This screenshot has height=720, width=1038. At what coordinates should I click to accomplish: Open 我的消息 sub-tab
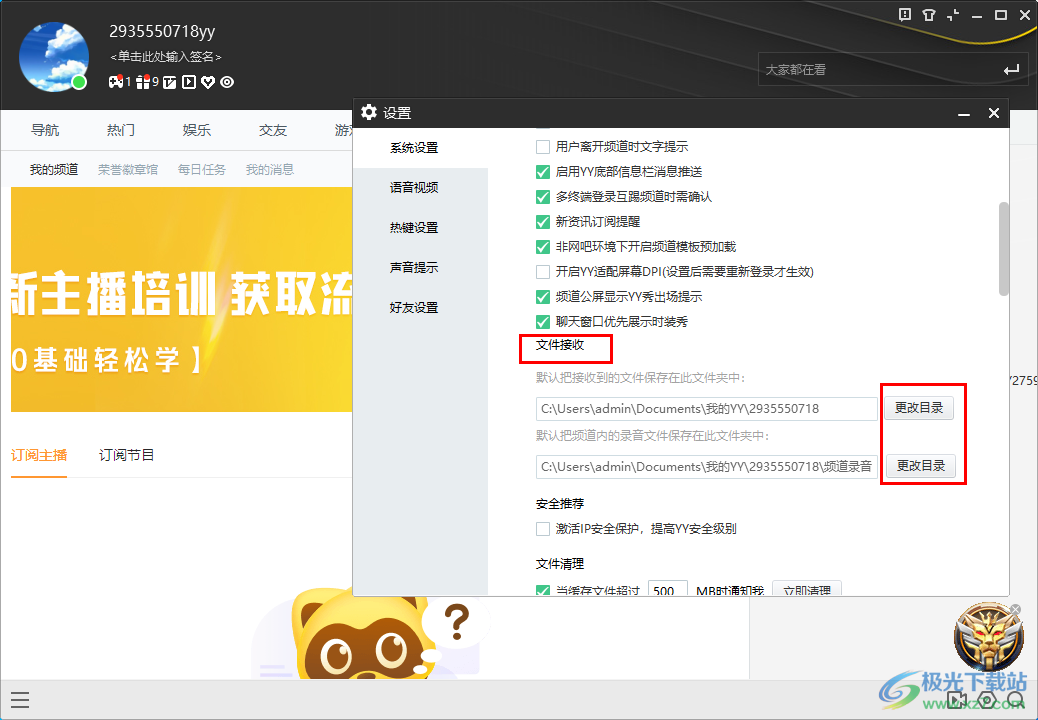pos(270,169)
